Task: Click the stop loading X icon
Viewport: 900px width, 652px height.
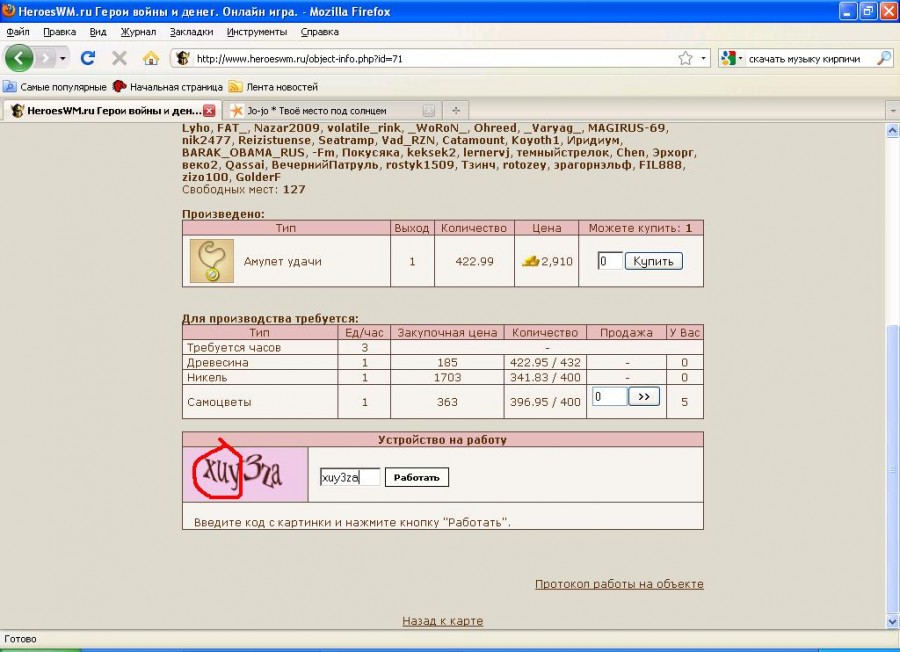Action: tap(119, 58)
